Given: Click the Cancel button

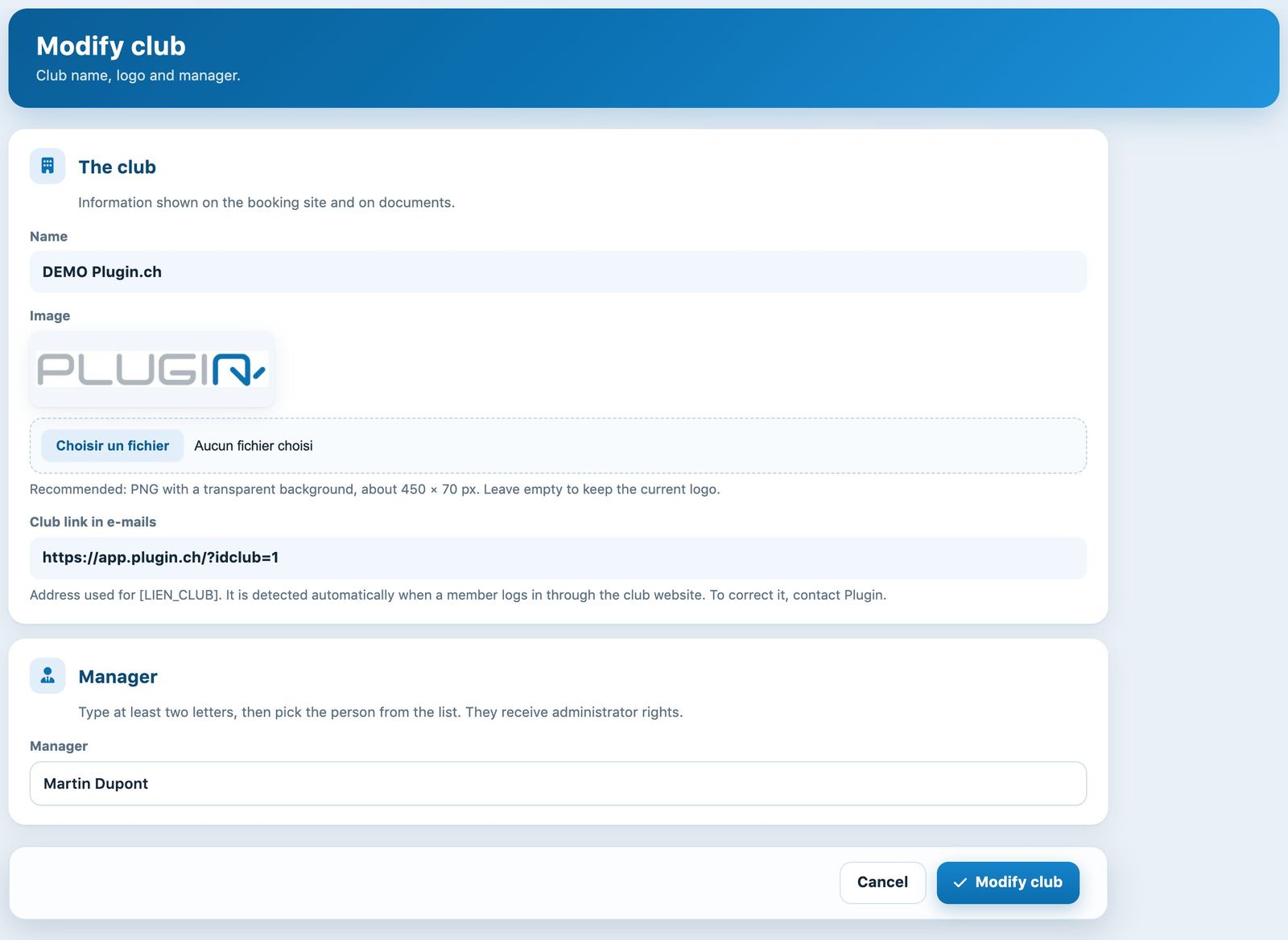Looking at the screenshot, I should coord(882,883).
